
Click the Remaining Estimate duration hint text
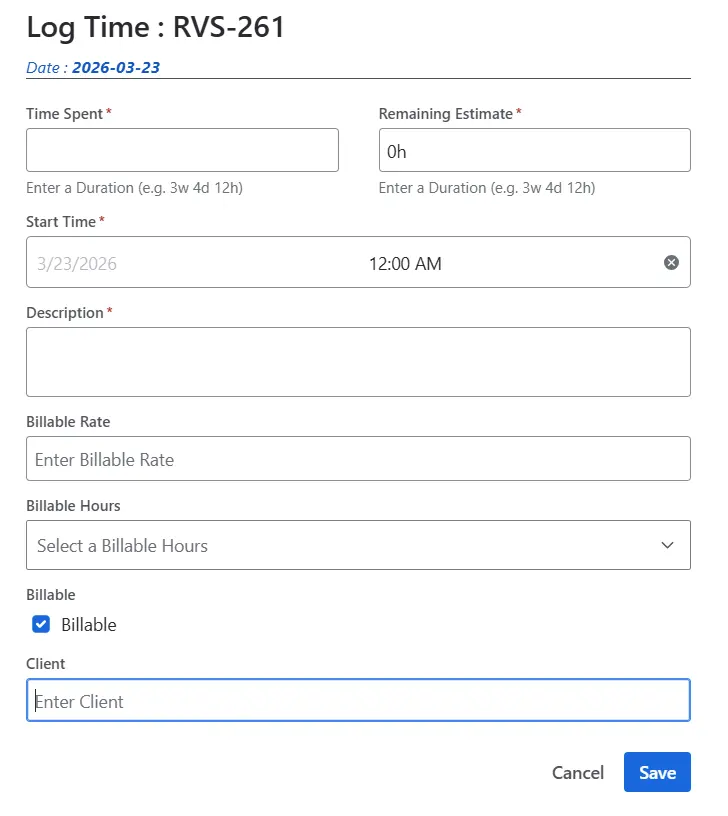487,188
